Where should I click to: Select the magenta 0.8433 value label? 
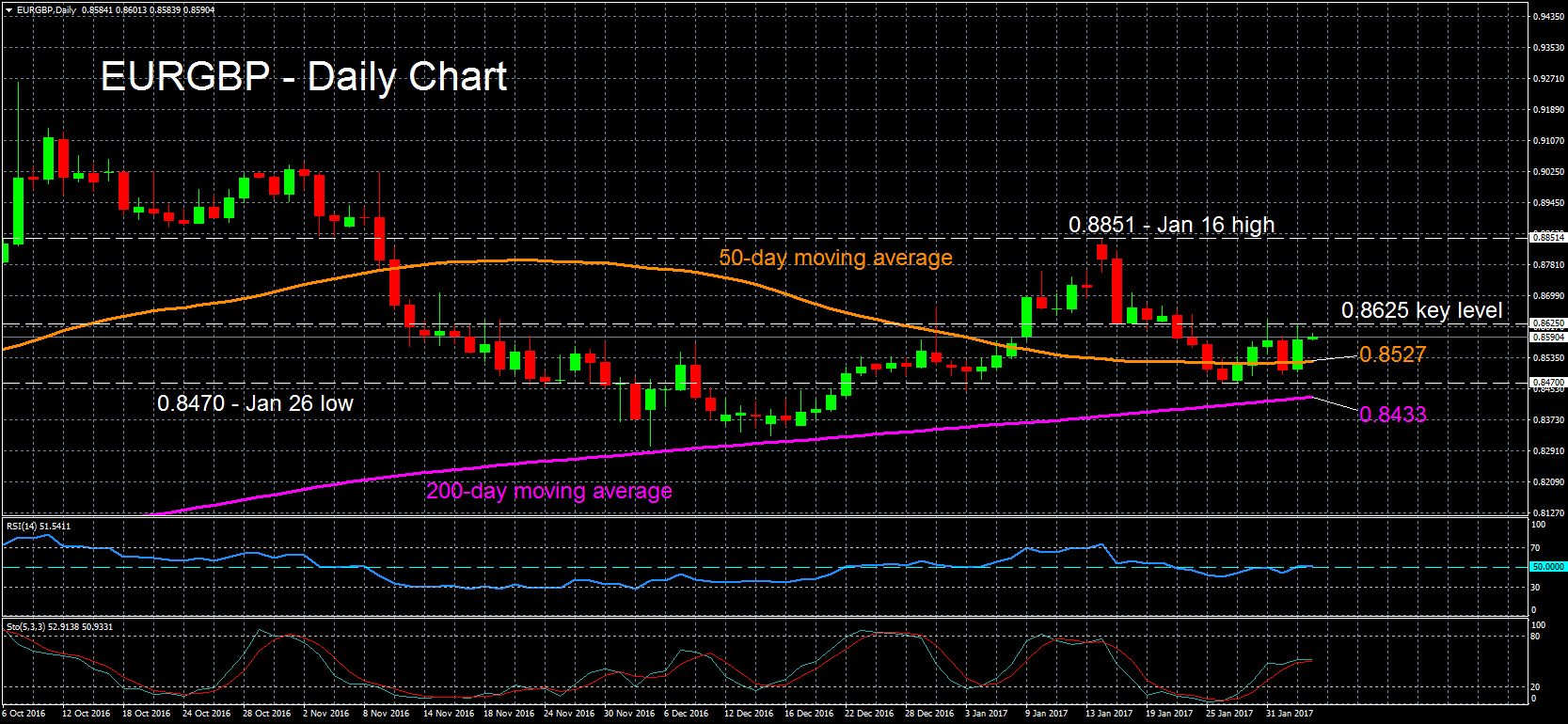(x=1392, y=415)
